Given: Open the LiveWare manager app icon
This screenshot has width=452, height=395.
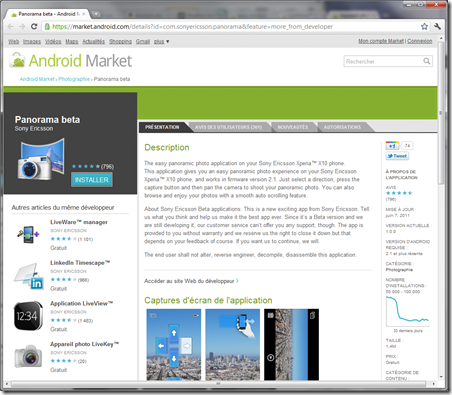Looking at the screenshot, I should pyautogui.click(x=28, y=234).
